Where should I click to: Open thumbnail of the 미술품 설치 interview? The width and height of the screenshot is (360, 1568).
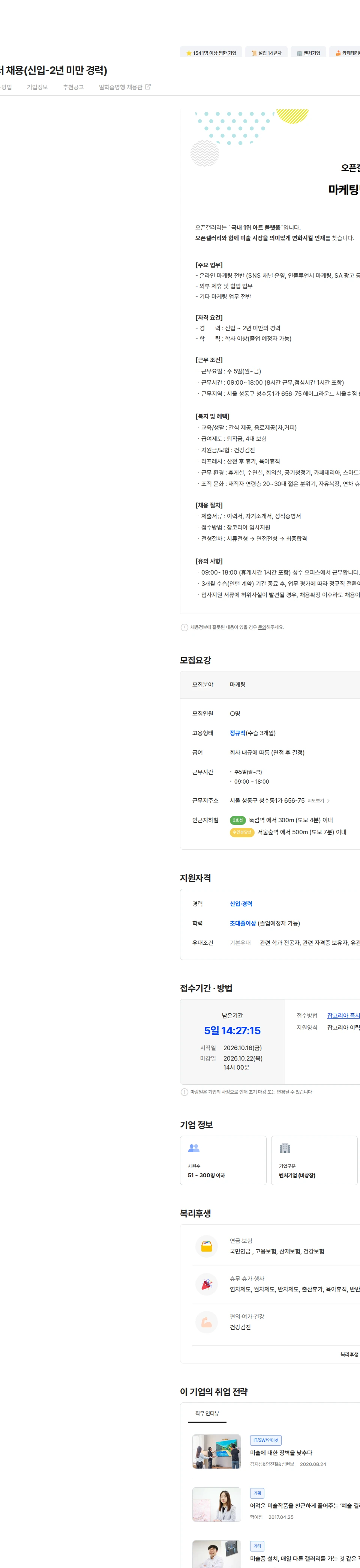[216, 1554]
